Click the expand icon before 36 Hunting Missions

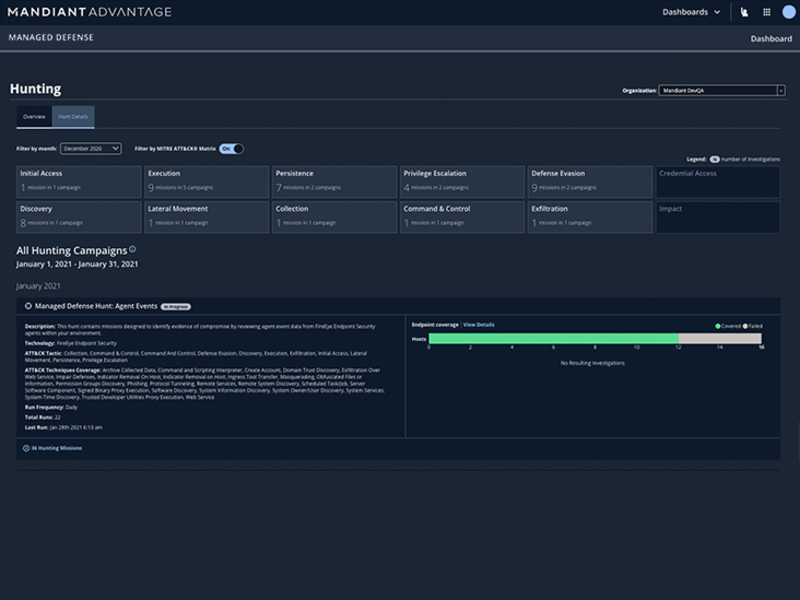tap(26, 448)
